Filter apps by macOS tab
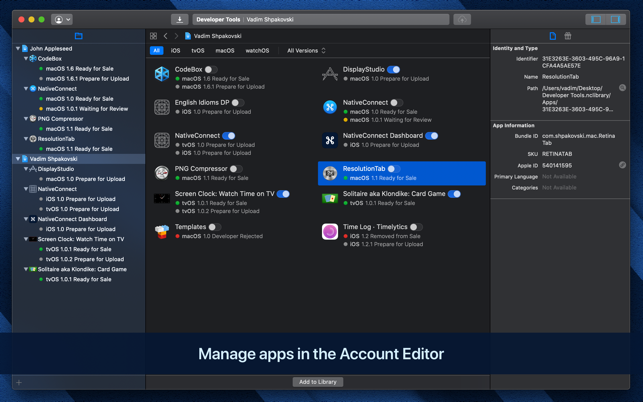This screenshot has height=402, width=643. pyautogui.click(x=225, y=50)
